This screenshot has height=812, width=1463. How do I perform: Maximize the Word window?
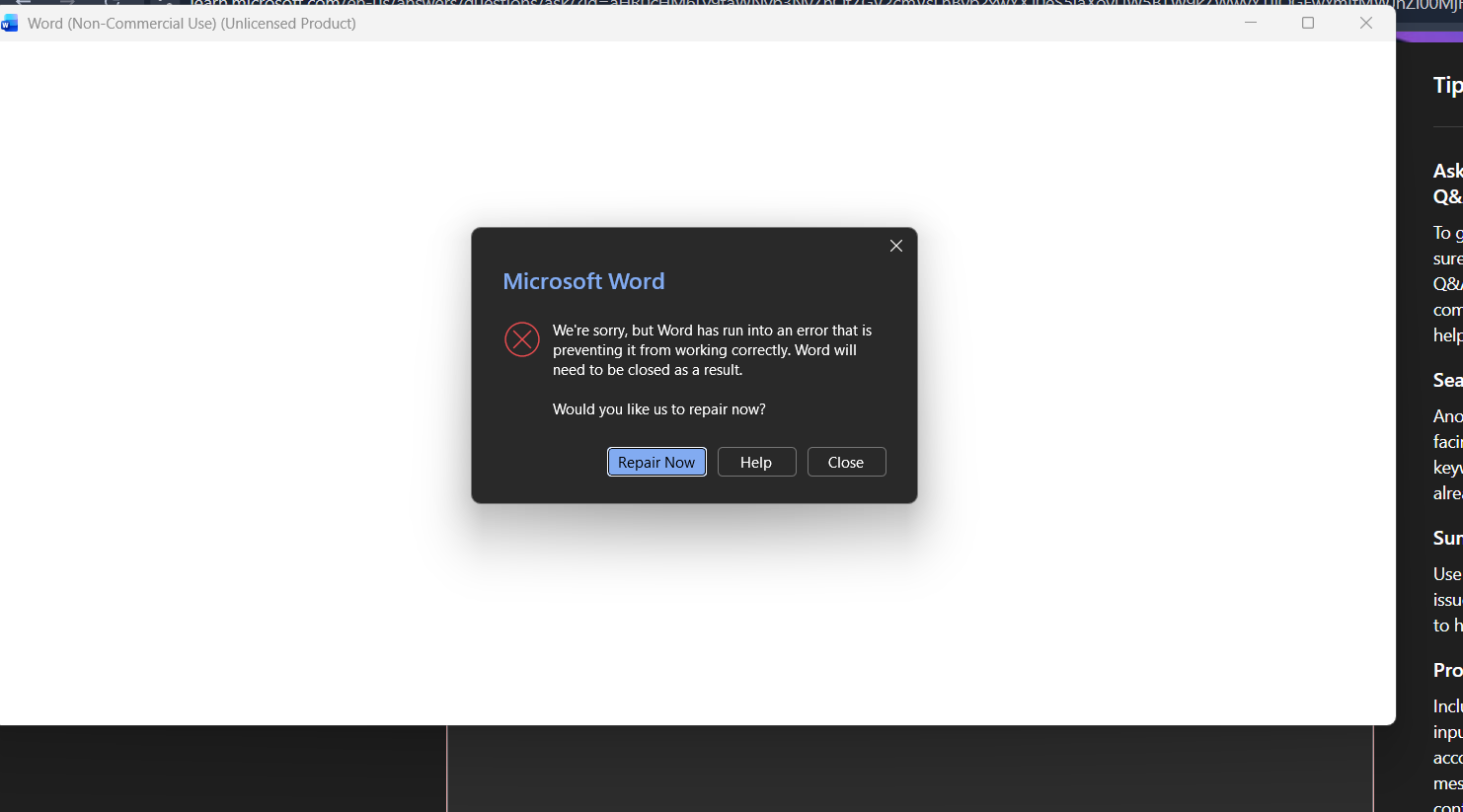point(1308,23)
